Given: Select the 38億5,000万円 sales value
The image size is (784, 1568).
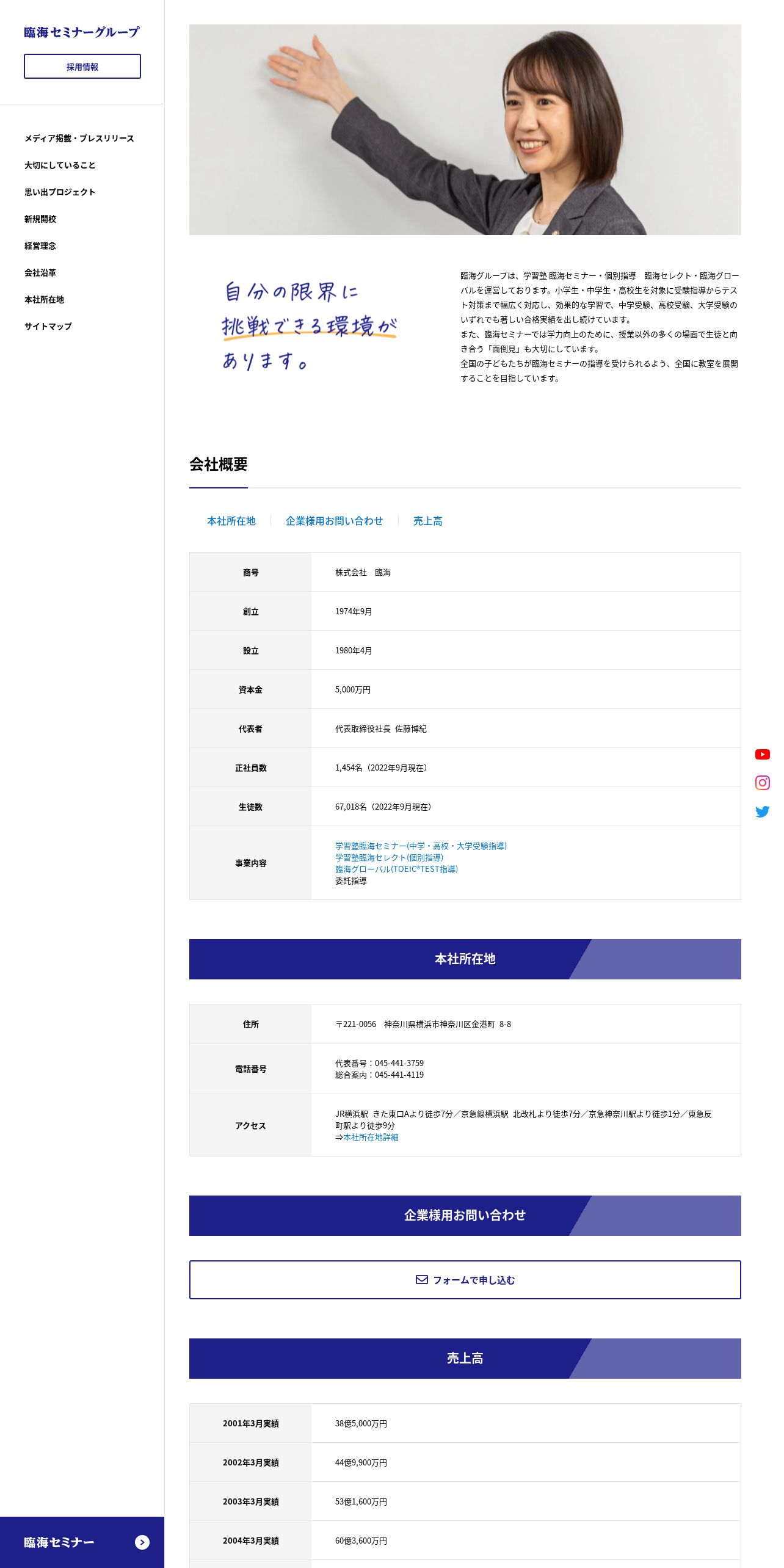Looking at the screenshot, I should [x=361, y=1423].
